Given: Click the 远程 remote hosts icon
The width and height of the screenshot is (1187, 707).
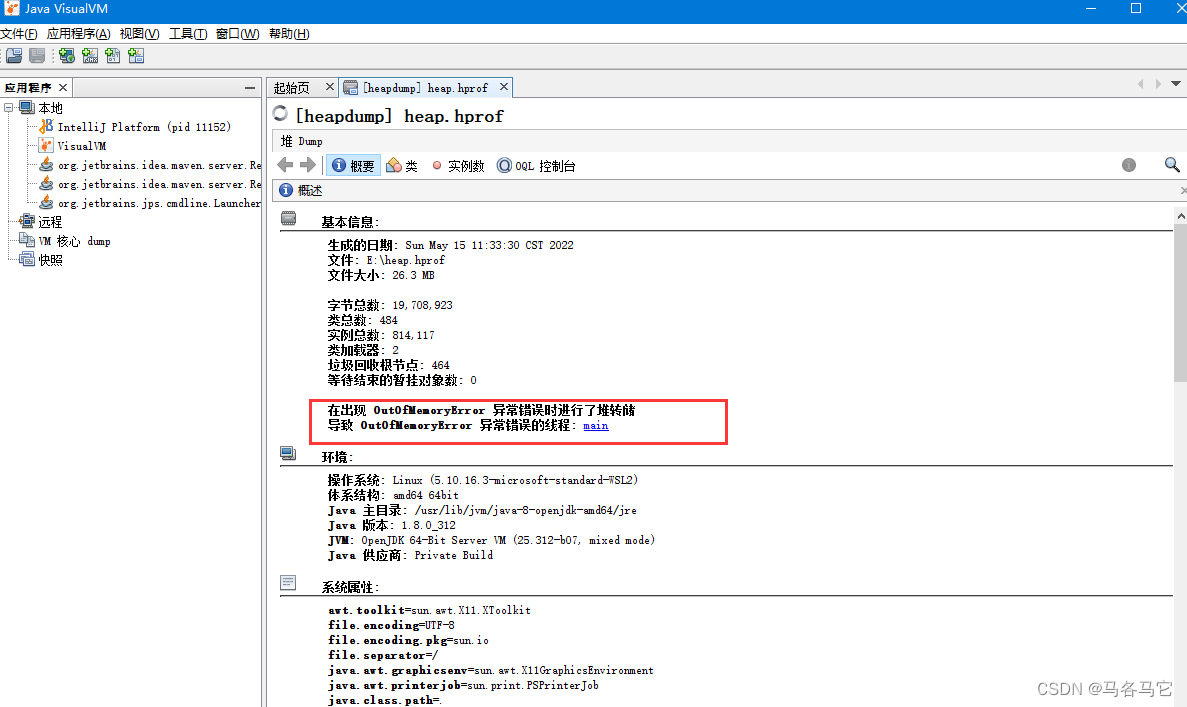Looking at the screenshot, I should pos(27,221).
